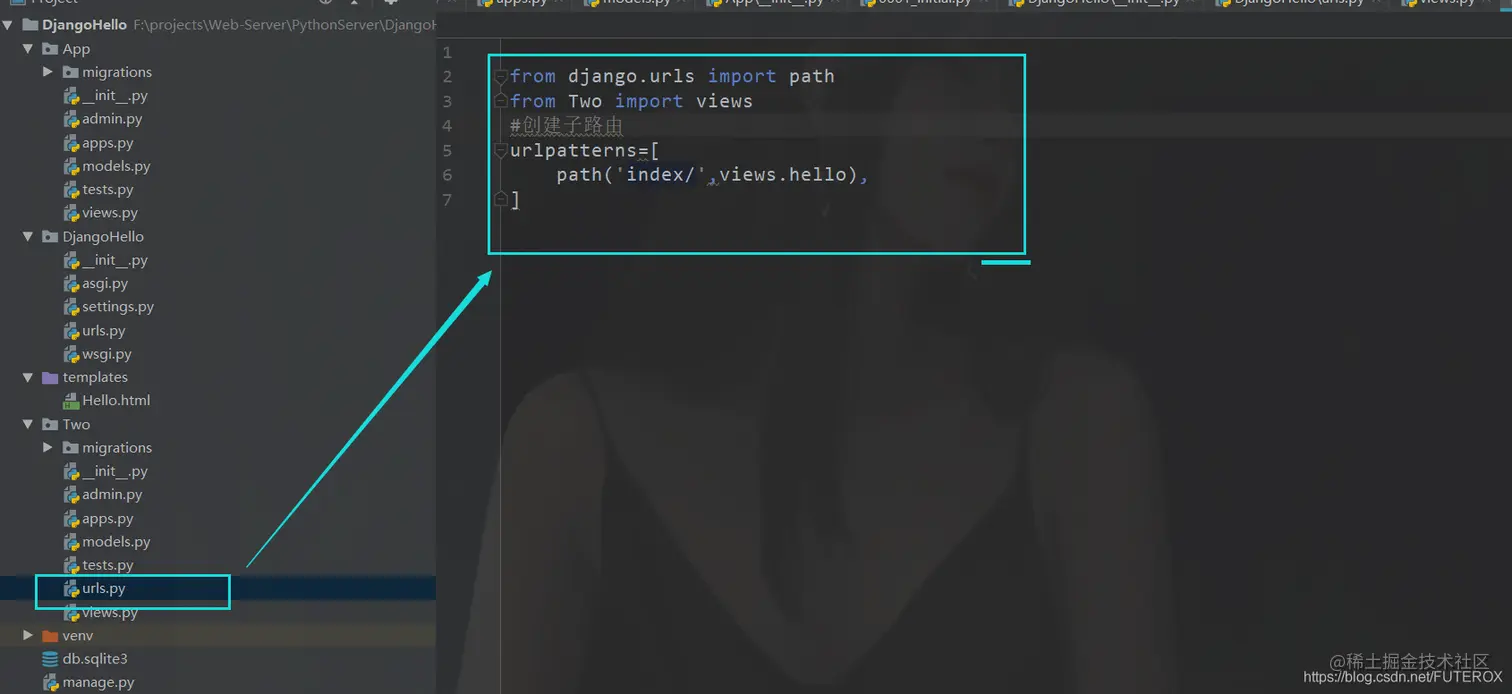Collapse the templates folder arrow
This screenshot has height=694, width=1512.
(28, 377)
